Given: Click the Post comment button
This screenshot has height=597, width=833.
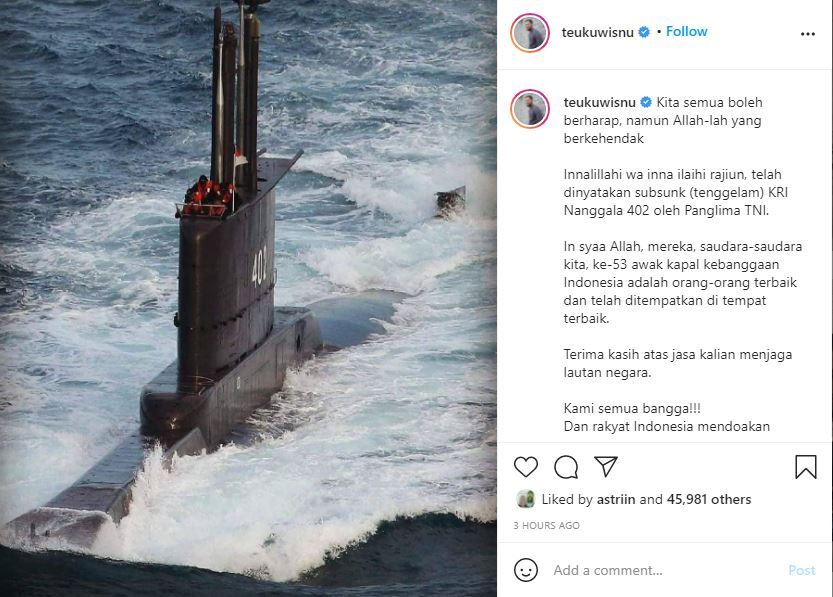Looking at the screenshot, I should click(x=801, y=570).
